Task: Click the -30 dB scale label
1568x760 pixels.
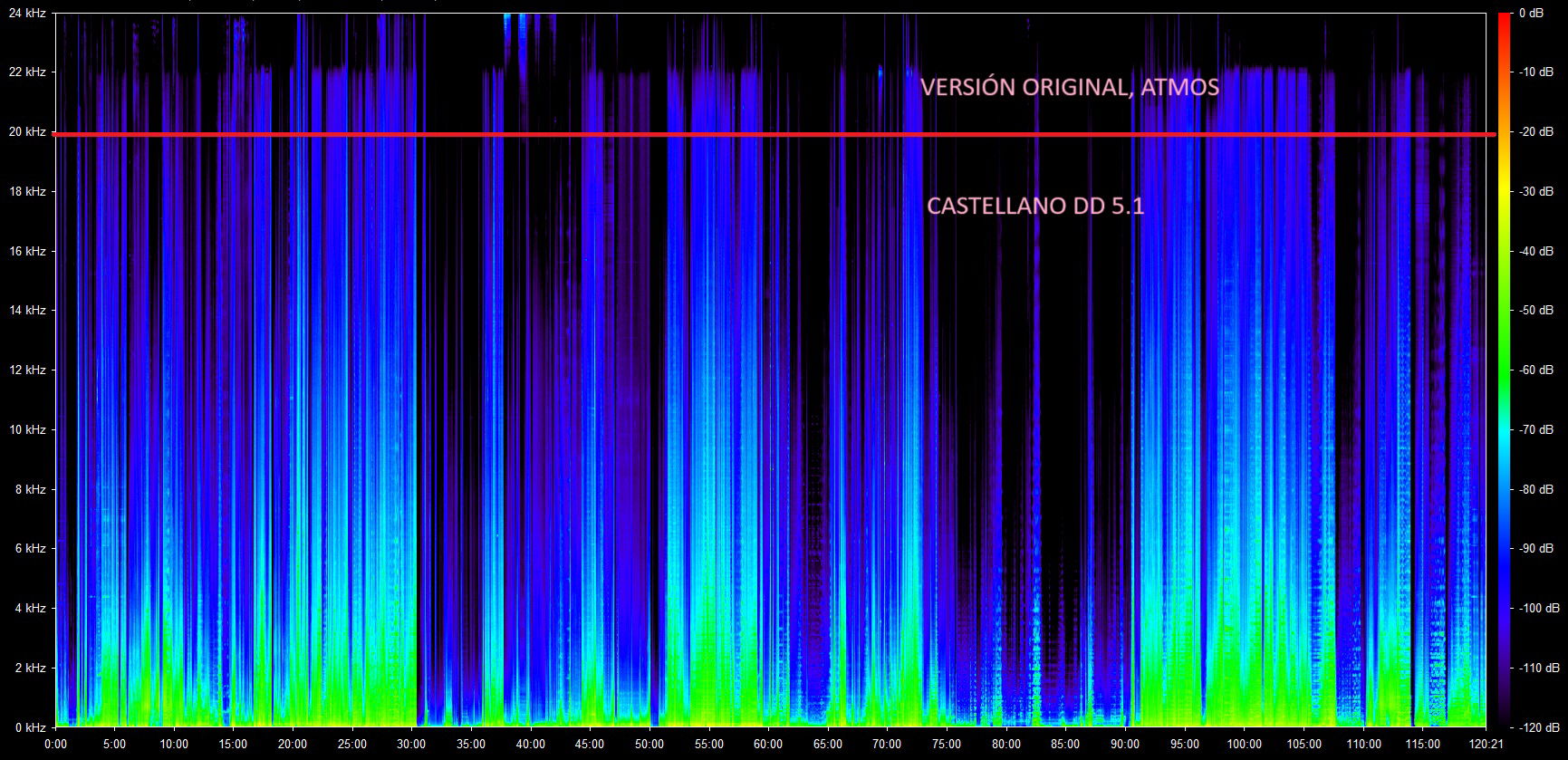Action: point(1538,192)
